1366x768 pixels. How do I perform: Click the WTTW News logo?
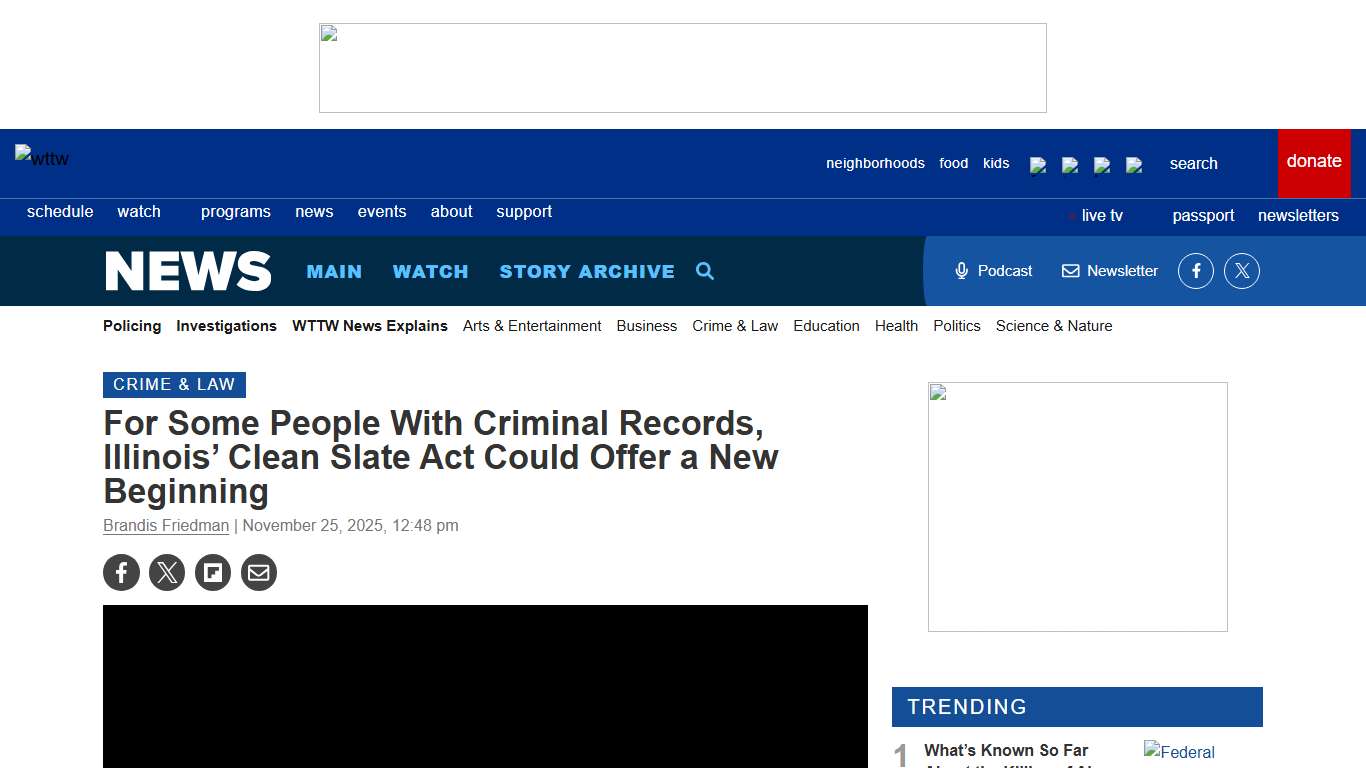188,270
